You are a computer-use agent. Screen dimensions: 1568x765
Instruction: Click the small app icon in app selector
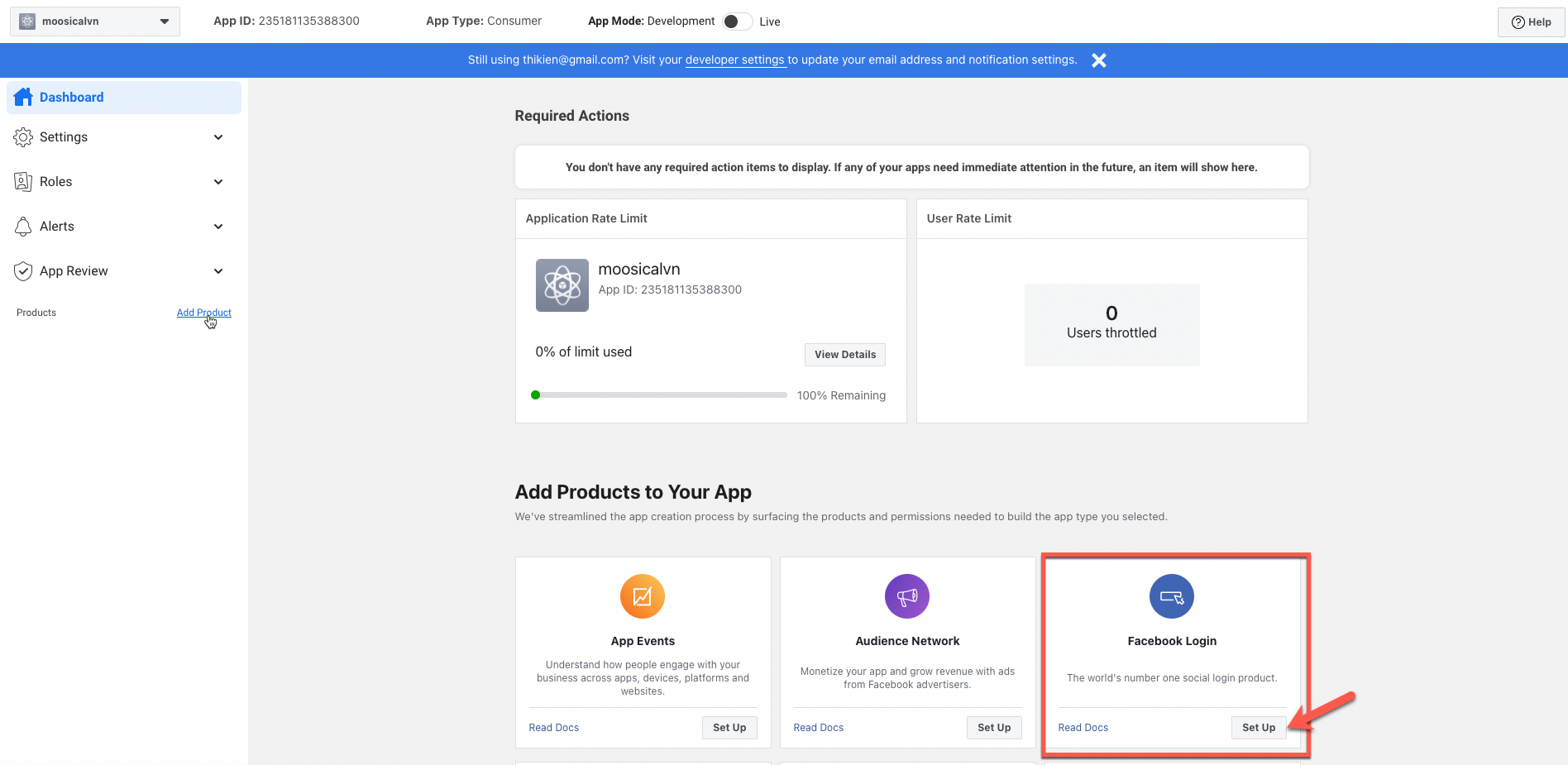pyautogui.click(x=27, y=22)
